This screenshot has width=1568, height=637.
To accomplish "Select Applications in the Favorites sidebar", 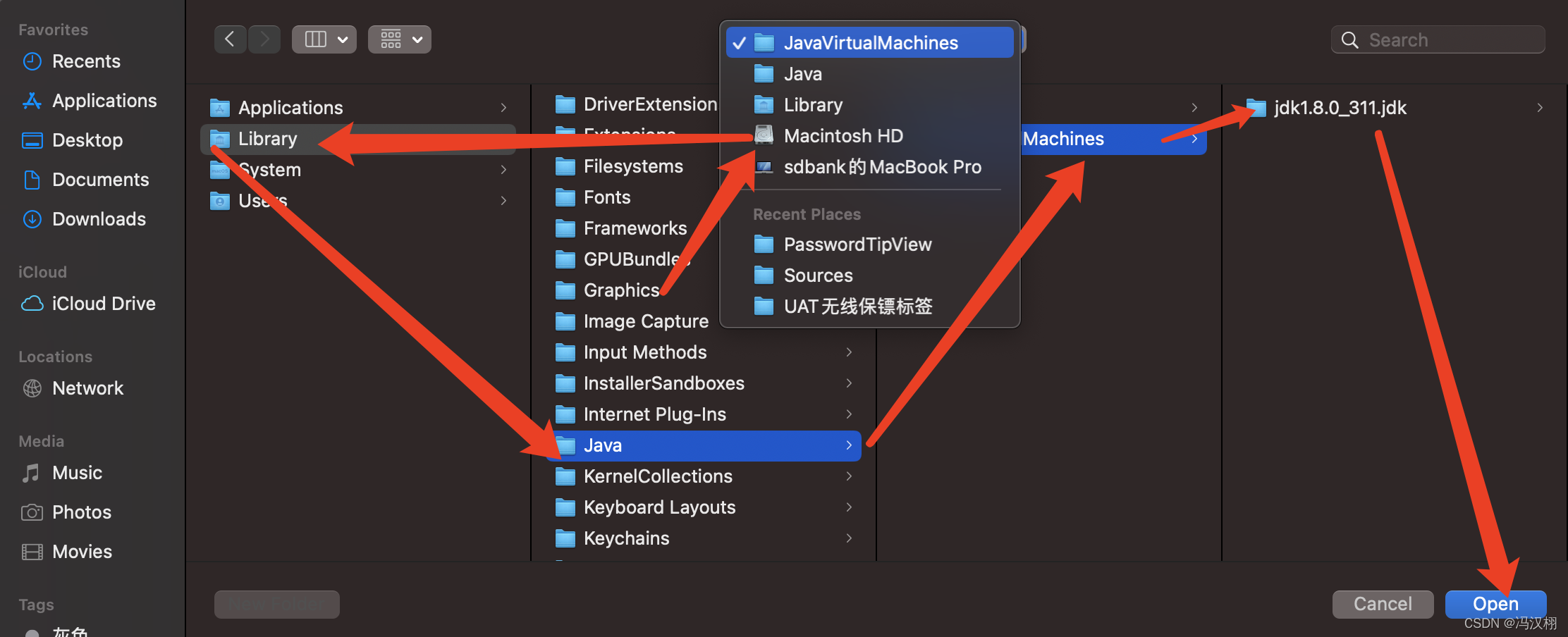I will pyautogui.click(x=104, y=101).
